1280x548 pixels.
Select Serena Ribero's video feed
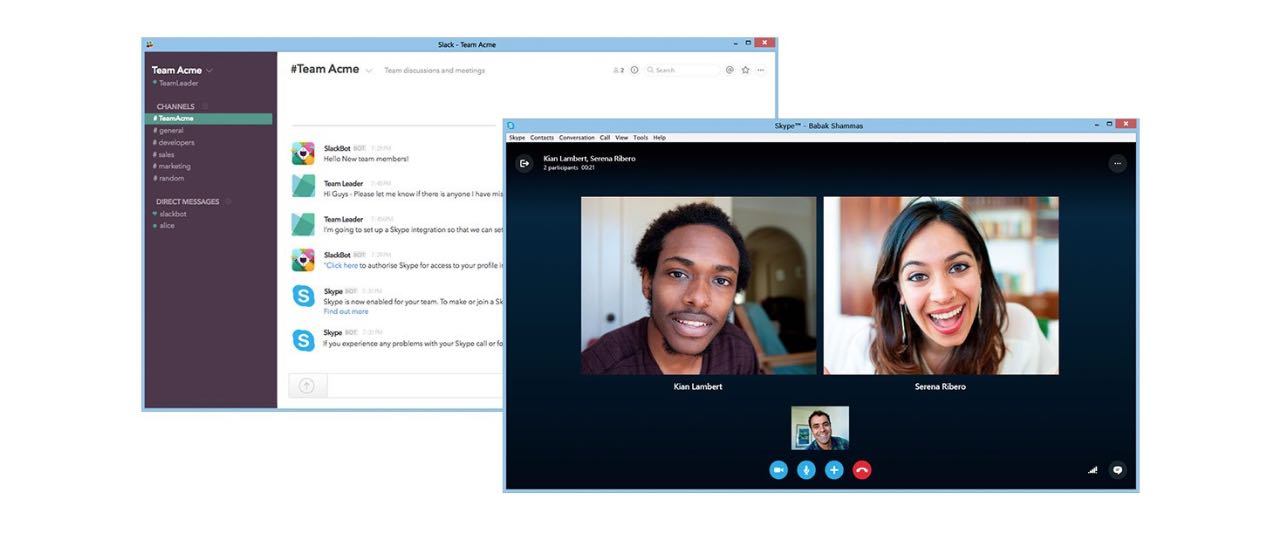(941, 285)
